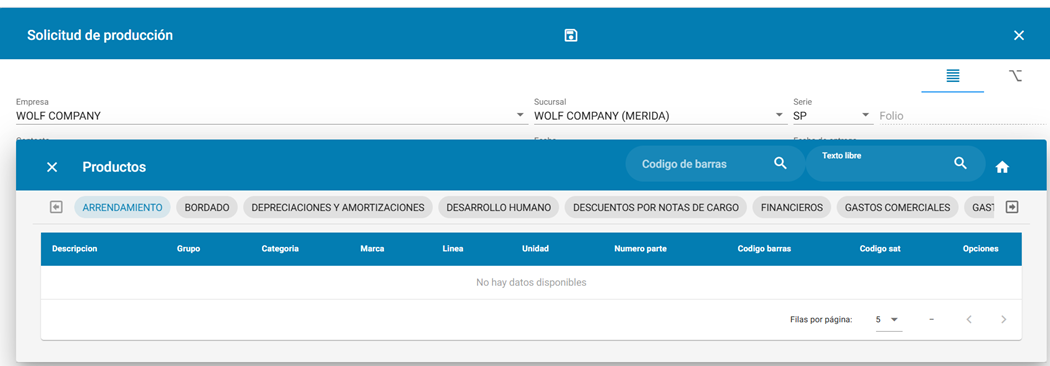This screenshot has width=1050, height=366.
Task: Sort by Grupo column header
Action: tap(188, 248)
